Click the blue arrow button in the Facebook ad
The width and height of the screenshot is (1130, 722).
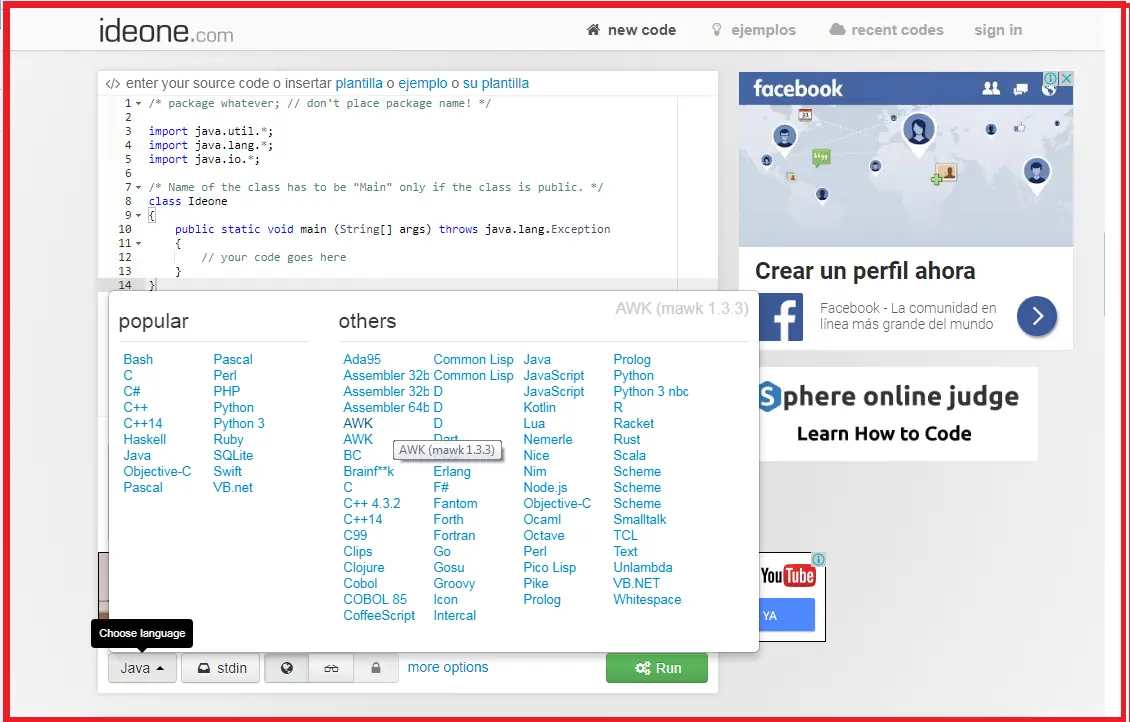click(x=1037, y=316)
